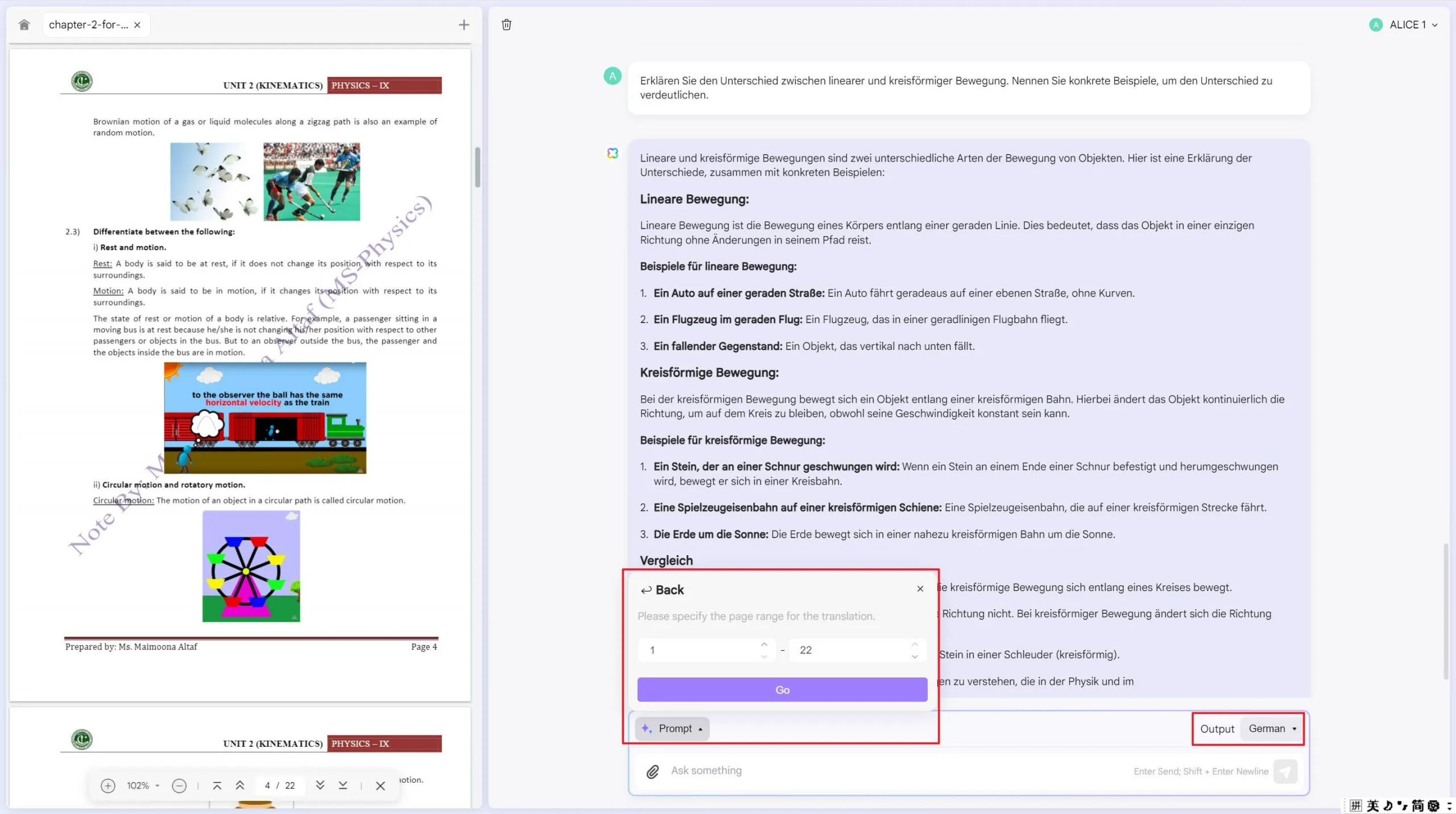
Task: Jump to the last PDF page
Action: pos(342,786)
